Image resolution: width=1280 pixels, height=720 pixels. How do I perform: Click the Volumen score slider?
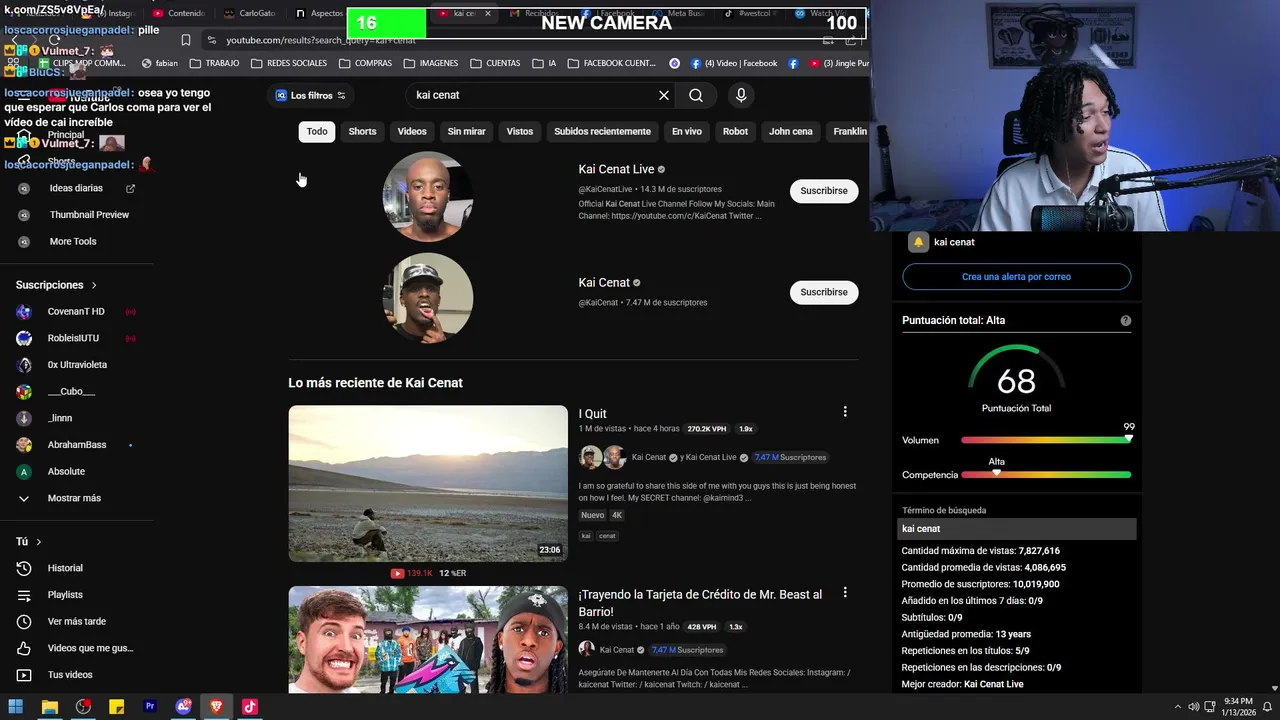1046,440
